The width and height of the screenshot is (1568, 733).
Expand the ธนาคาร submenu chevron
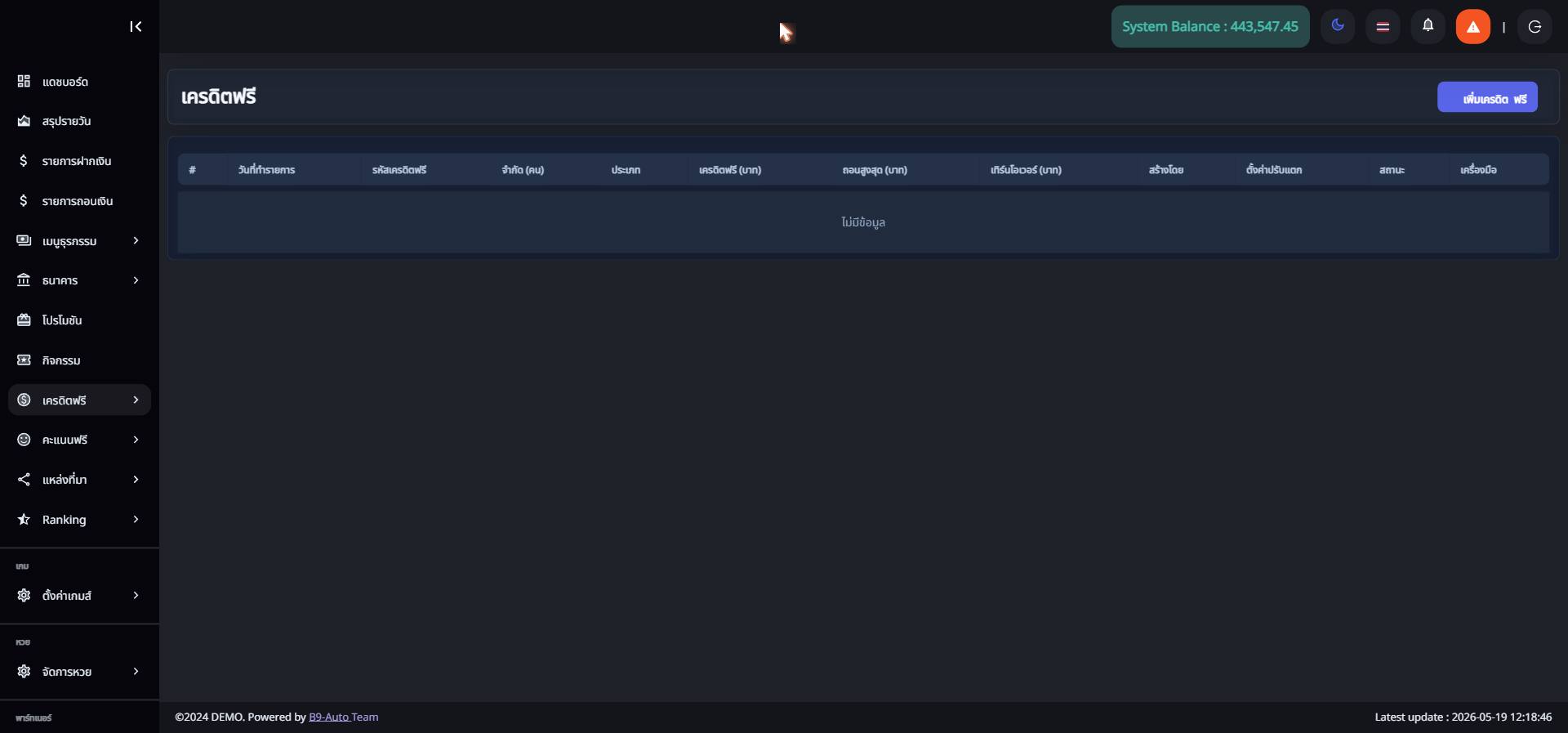pos(136,280)
